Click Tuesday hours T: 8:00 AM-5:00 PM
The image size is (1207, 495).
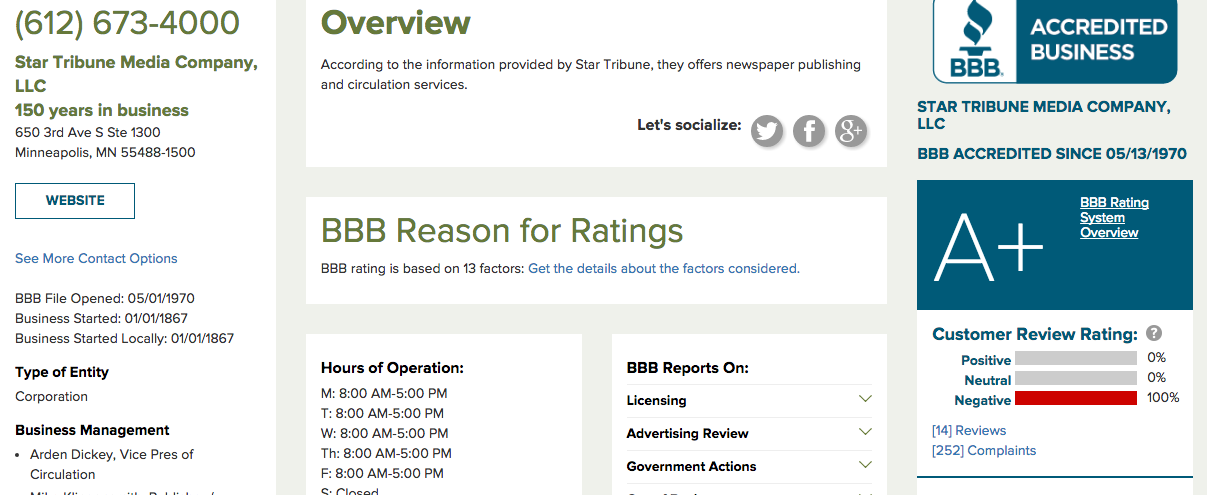click(382, 413)
